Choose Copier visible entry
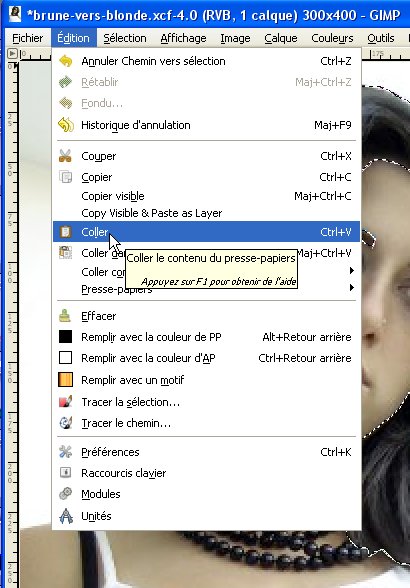The width and height of the screenshot is (410, 588). click(x=207, y=196)
